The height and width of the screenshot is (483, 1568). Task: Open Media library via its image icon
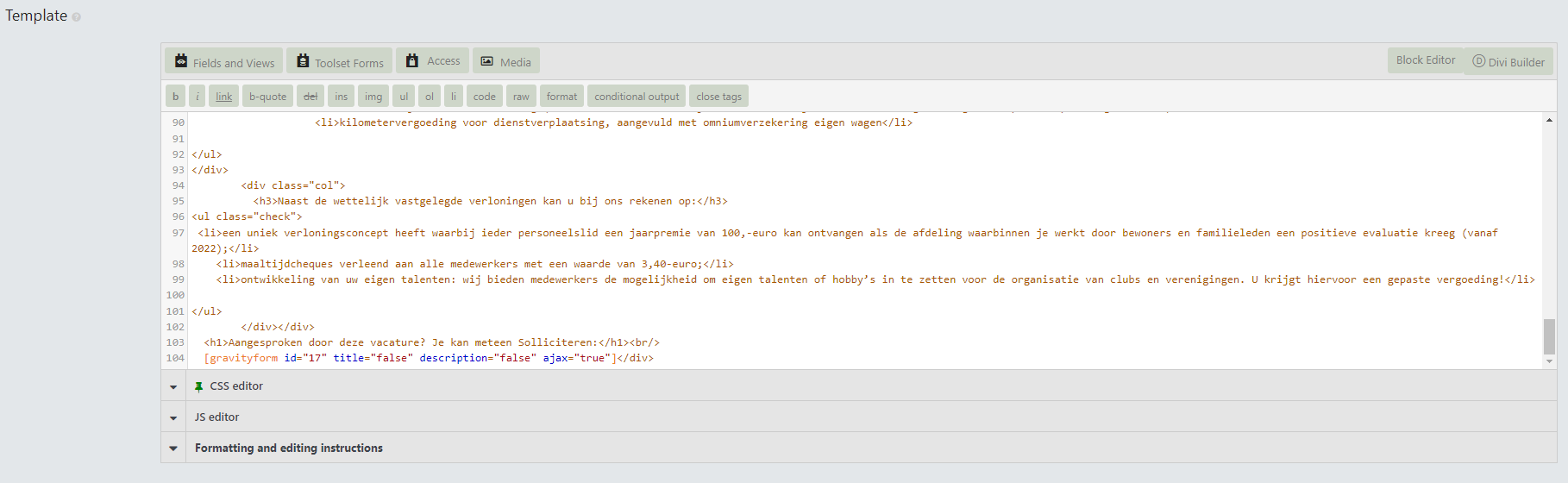click(487, 61)
